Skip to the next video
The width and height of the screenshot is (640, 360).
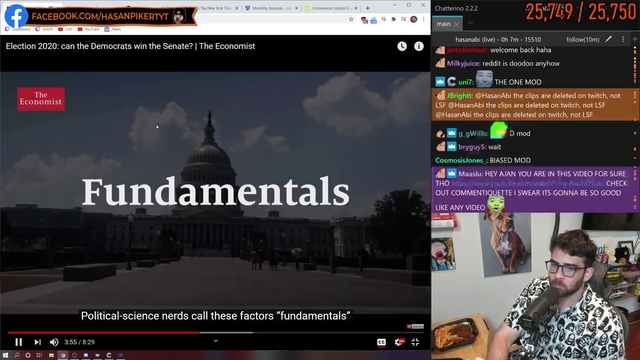click(38, 342)
